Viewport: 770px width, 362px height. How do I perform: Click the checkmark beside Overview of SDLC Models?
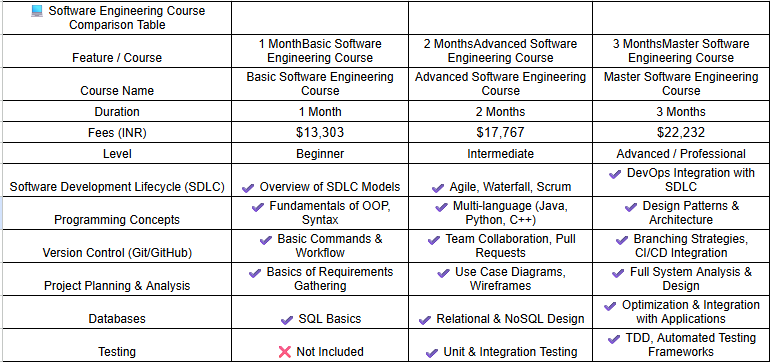pyautogui.click(x=248, y=188)
